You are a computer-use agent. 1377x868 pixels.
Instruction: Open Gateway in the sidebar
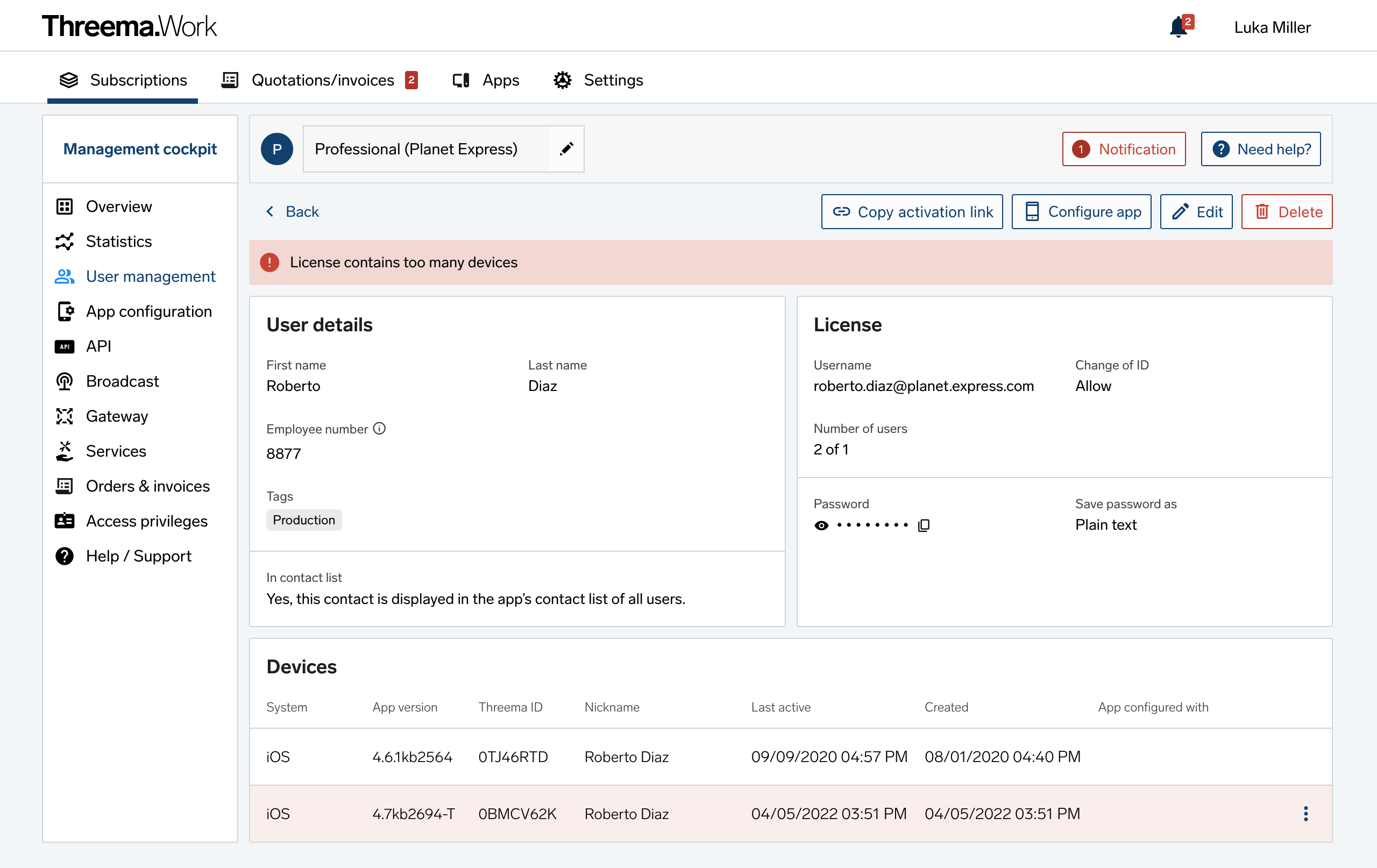click(140, 416)
